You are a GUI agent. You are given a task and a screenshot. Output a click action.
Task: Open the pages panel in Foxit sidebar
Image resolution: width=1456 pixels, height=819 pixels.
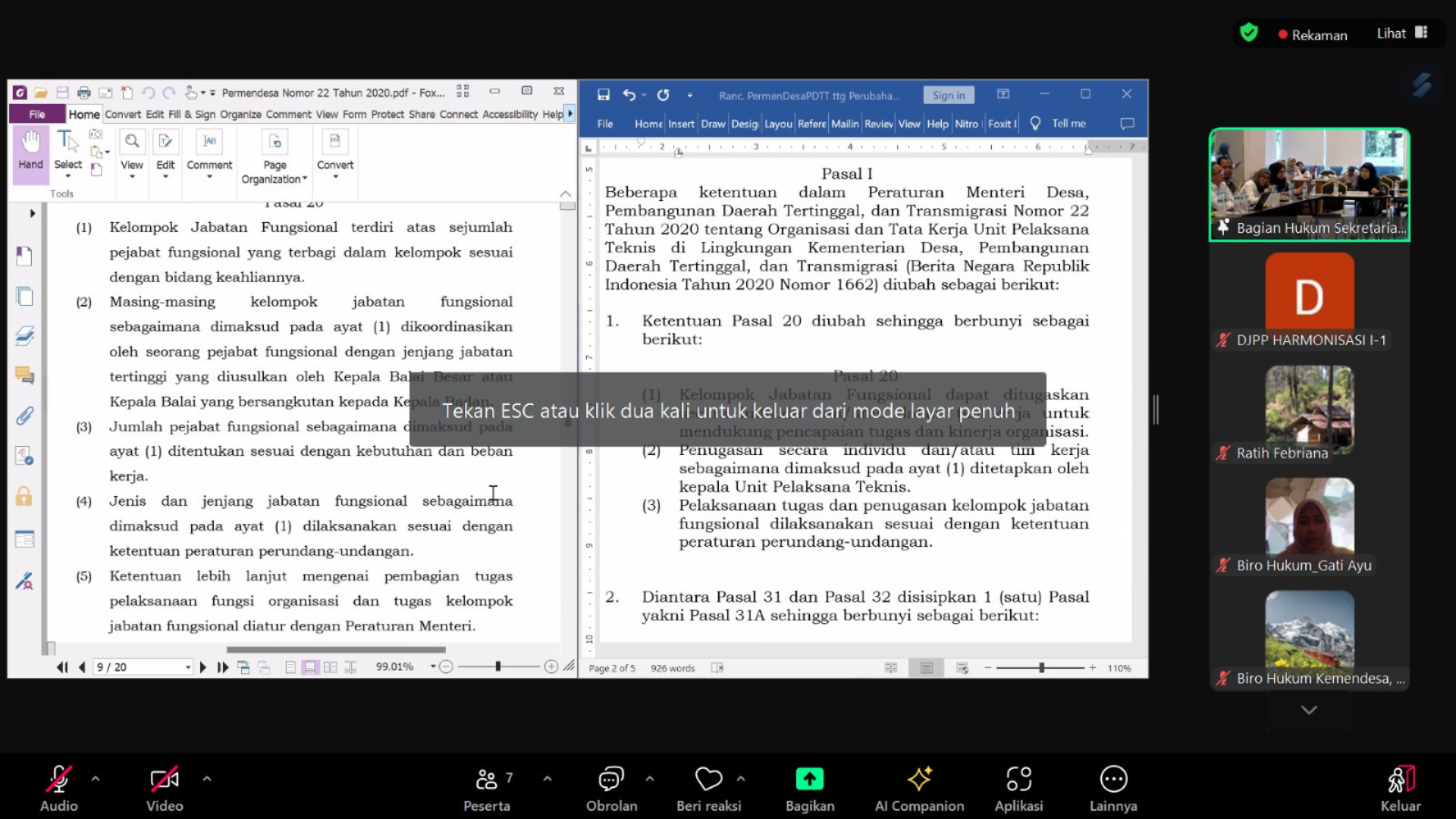click(x=24, y=297)
